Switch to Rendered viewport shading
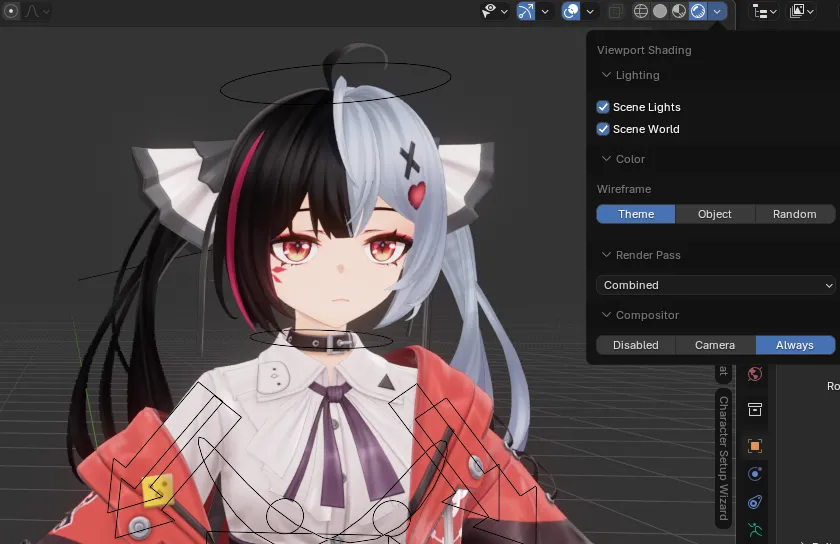This screenshot has width=840, height=544. click(x=698, y=11)
